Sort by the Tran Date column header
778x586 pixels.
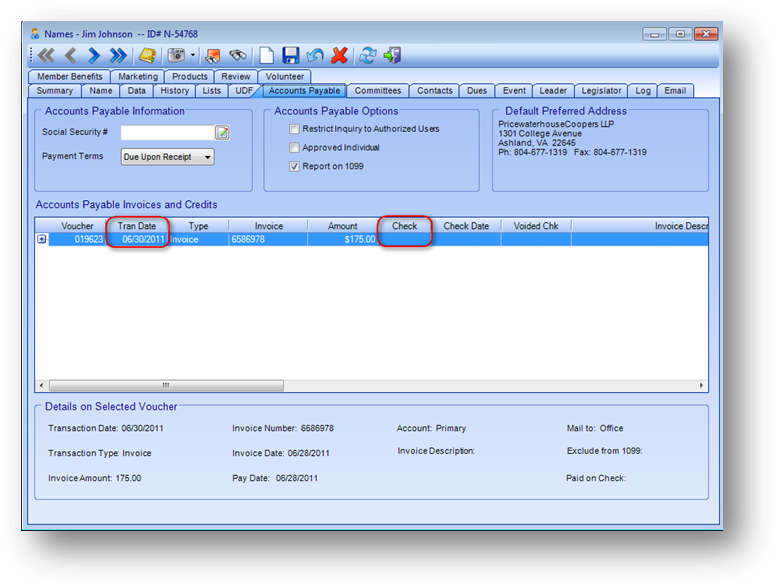coord(137,226)
